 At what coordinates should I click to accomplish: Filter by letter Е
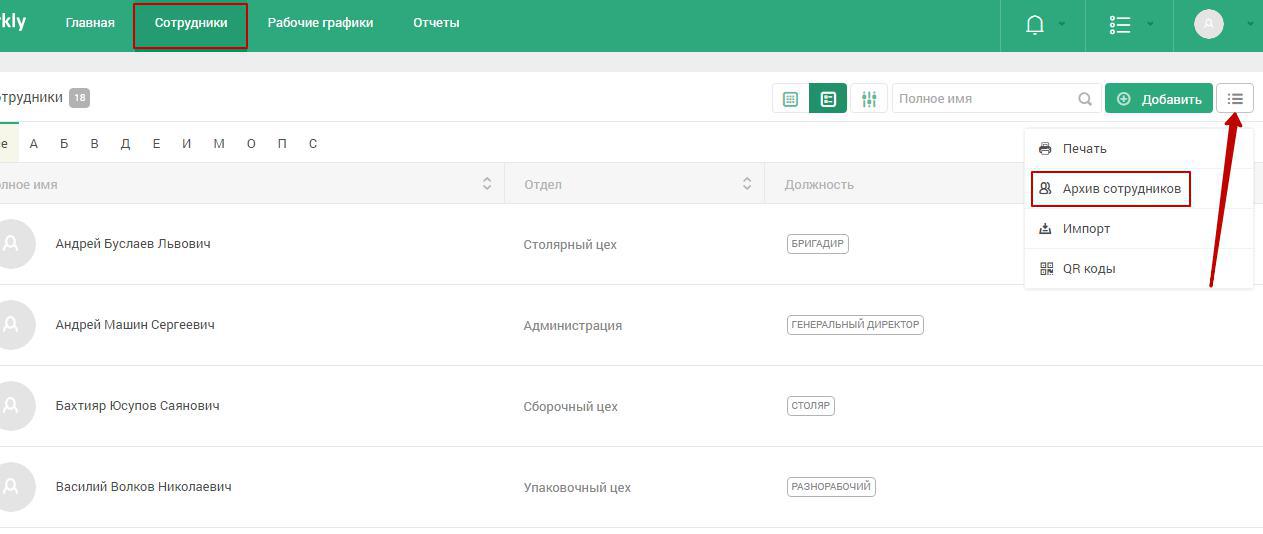[156, 144]
